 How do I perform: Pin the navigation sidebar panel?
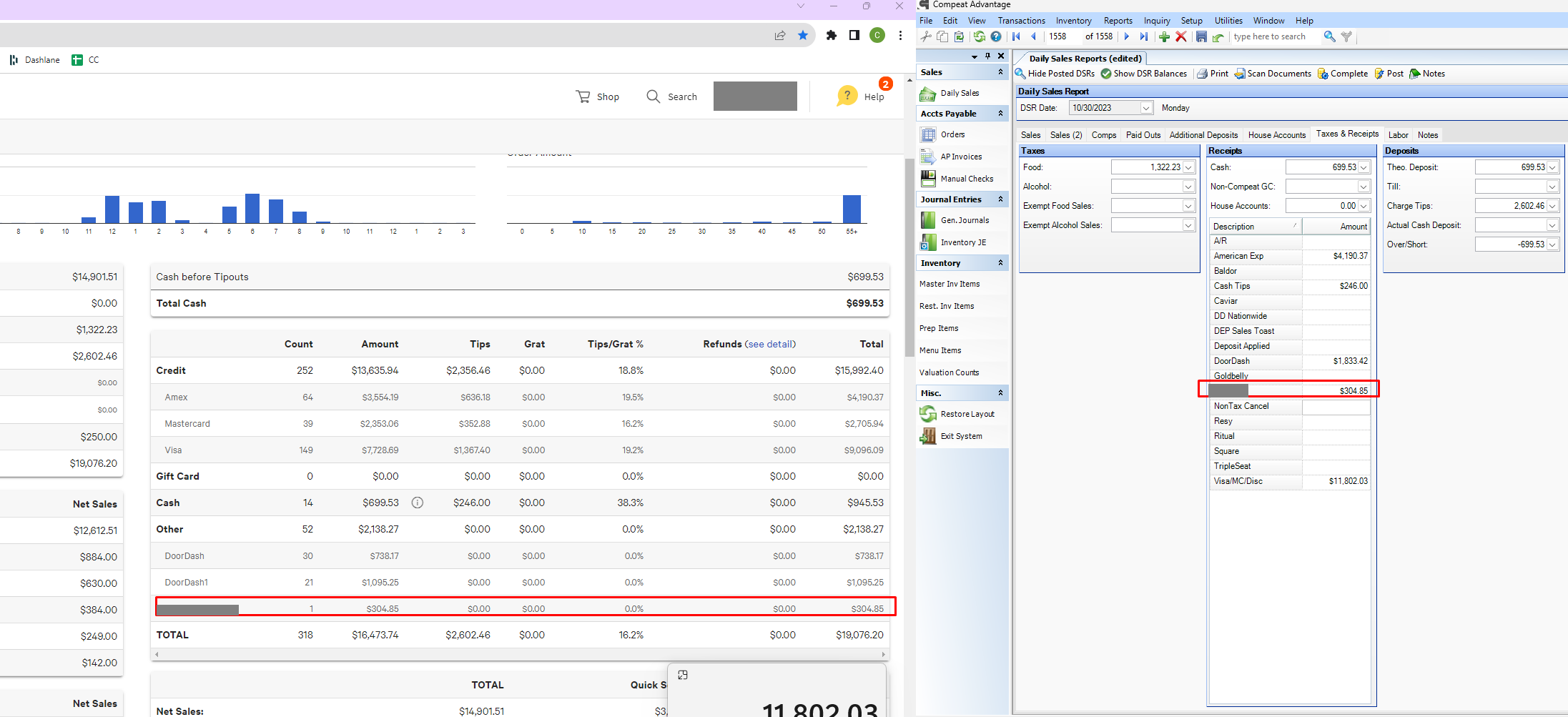tap(987, 56)
